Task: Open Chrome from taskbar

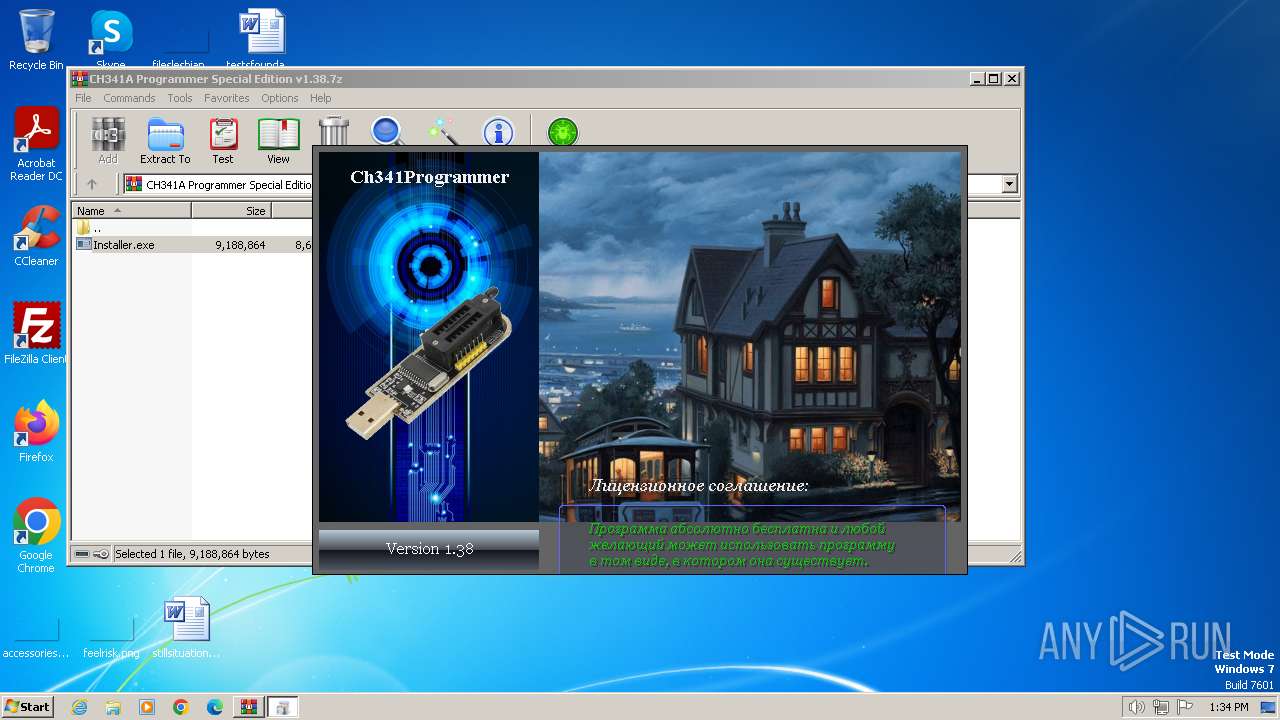Action: click(x=181, y=707)
